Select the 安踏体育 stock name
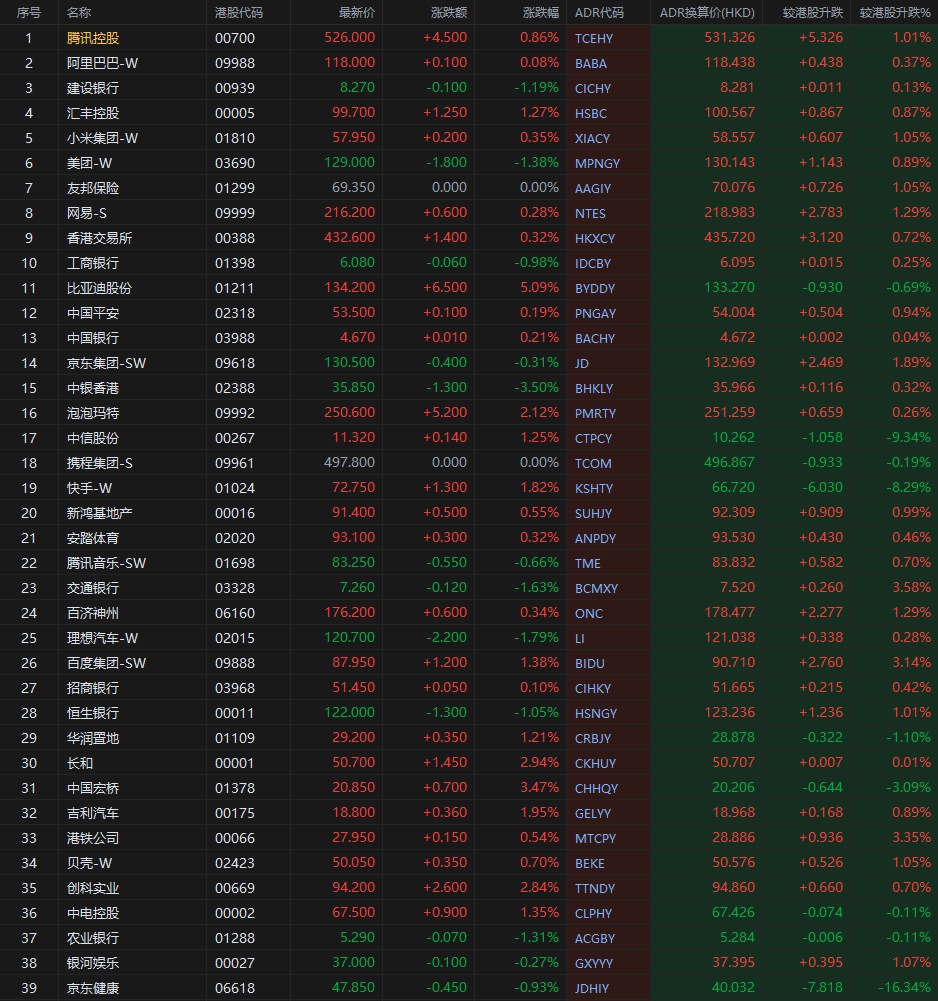The image size is (938, 1001). [x=93, y=538]
